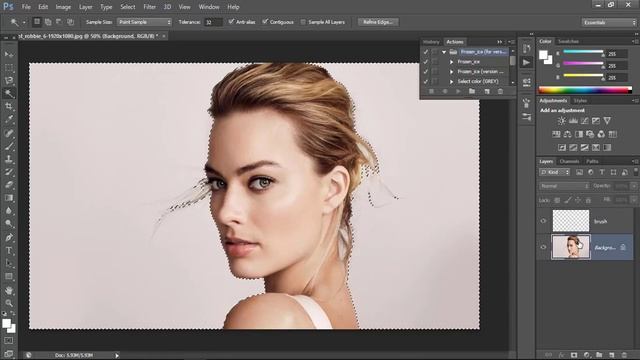This screenshot has width=640, height=360.
Task: Click the Vibrance adjustment icon
Action: coord(607,121)
